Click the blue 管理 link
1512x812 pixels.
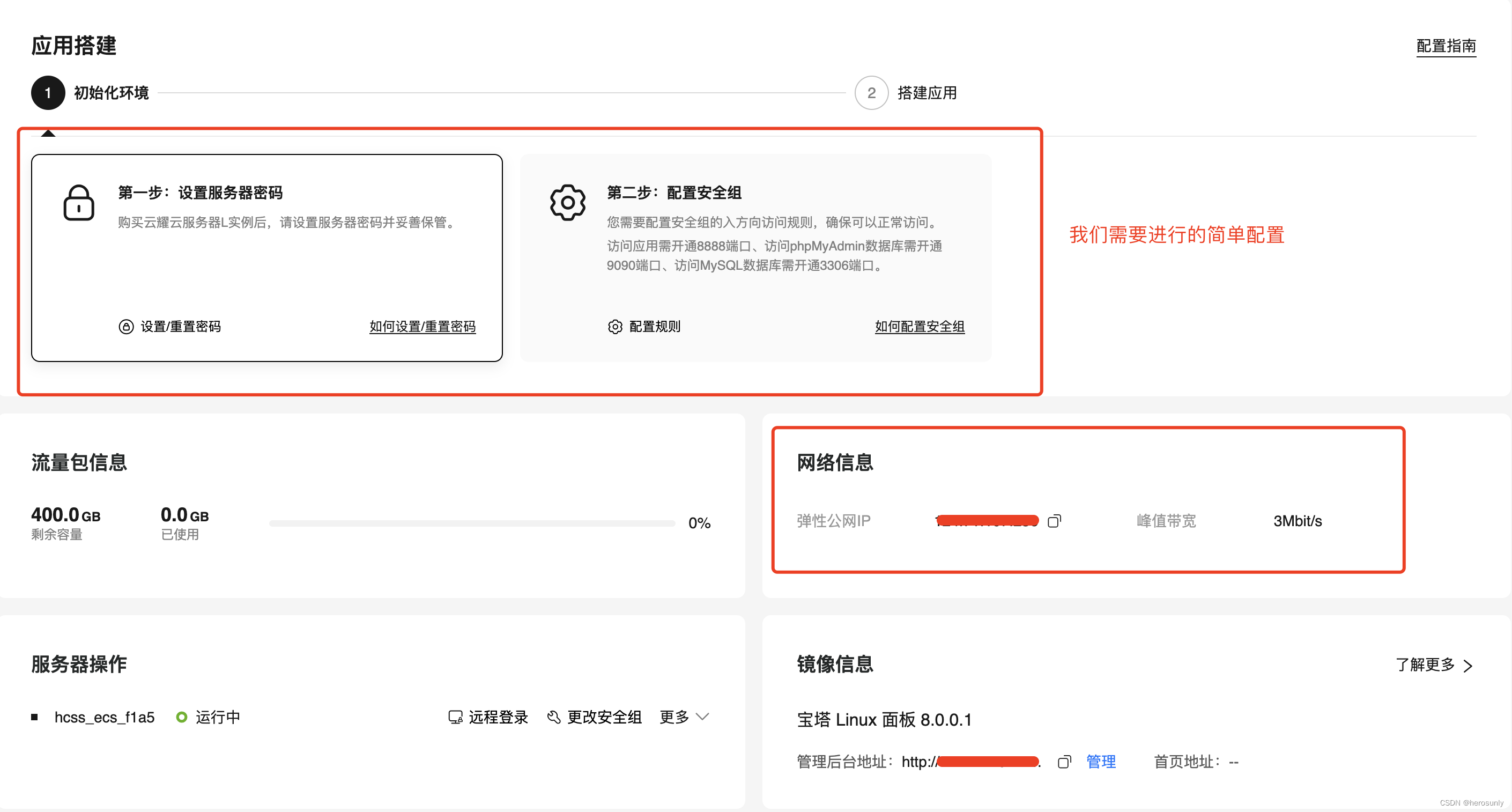tap(1101, 762)
